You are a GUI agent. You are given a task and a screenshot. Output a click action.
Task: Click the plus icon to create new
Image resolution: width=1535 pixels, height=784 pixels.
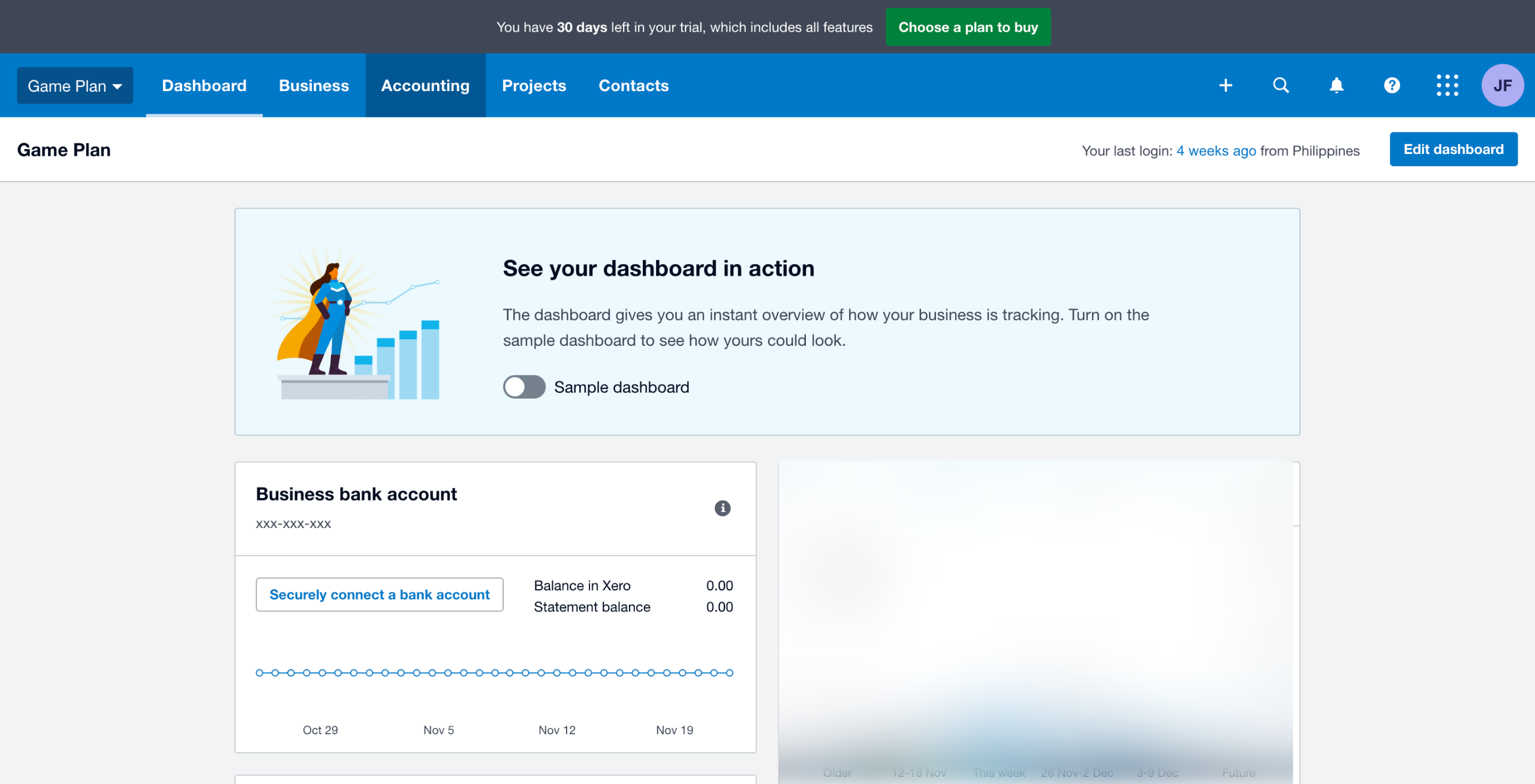(x=1226, y=85)
